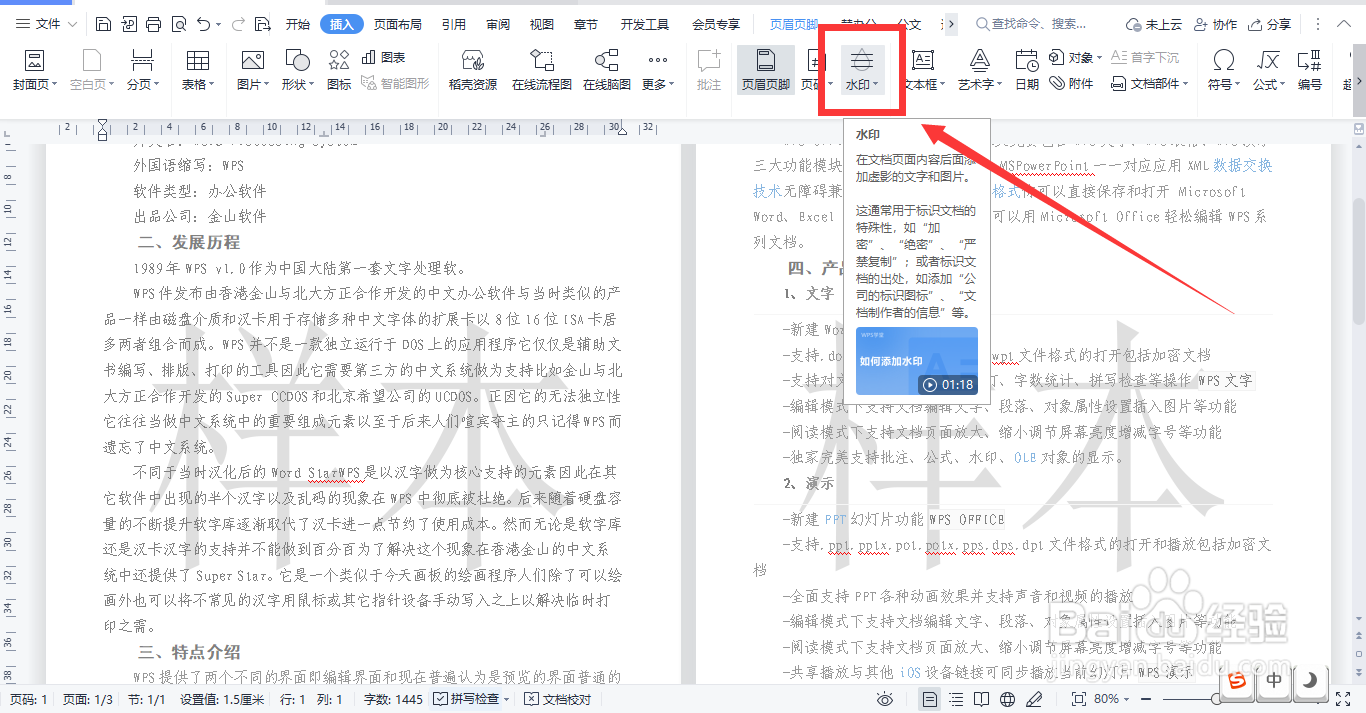Play the 如何添加水印 tutorial video
This screenshot has width=1366, height=713.
click(917, 361)
